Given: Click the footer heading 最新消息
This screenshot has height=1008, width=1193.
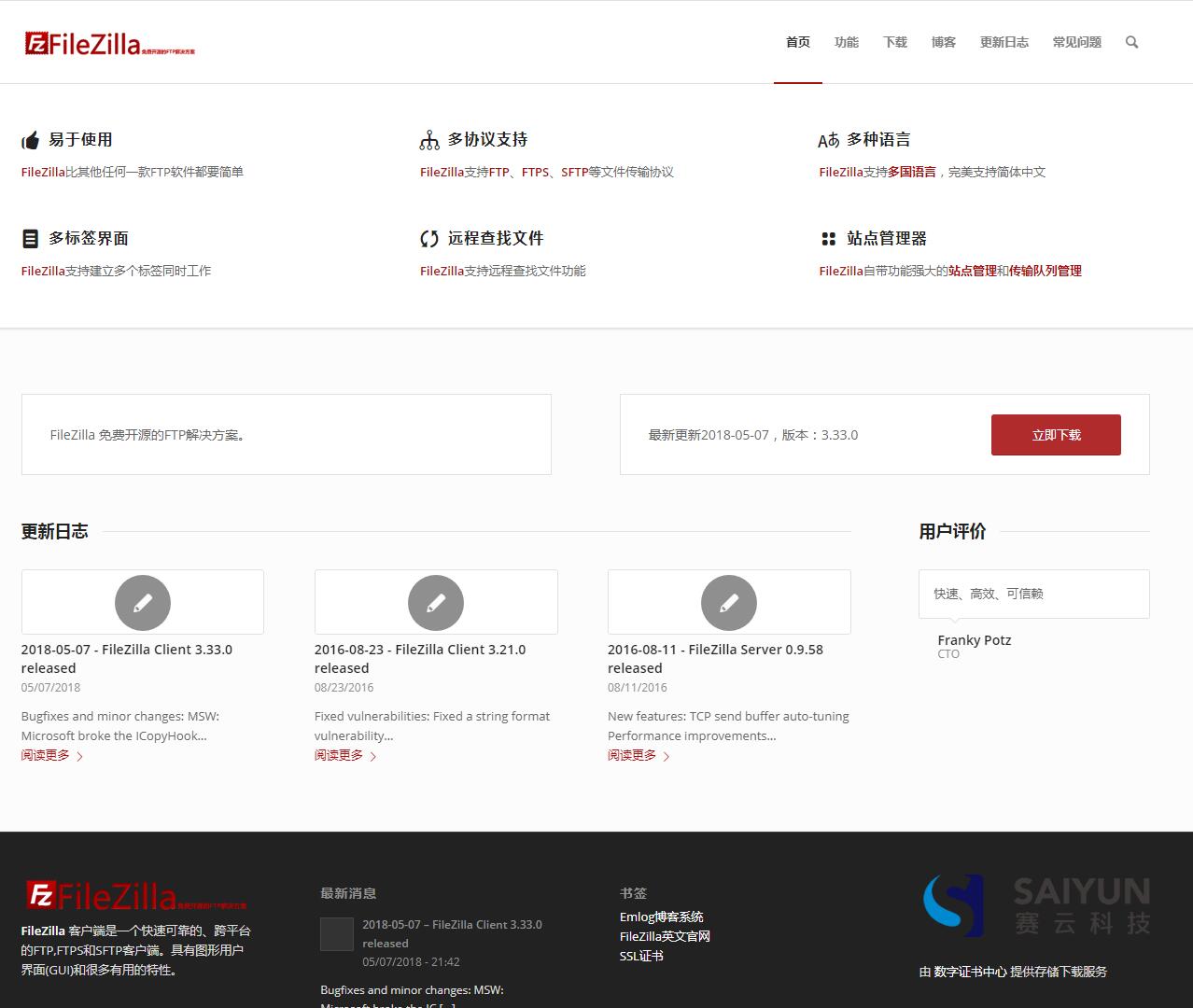Looking at the screenshot, I should [x=348, y=893].
